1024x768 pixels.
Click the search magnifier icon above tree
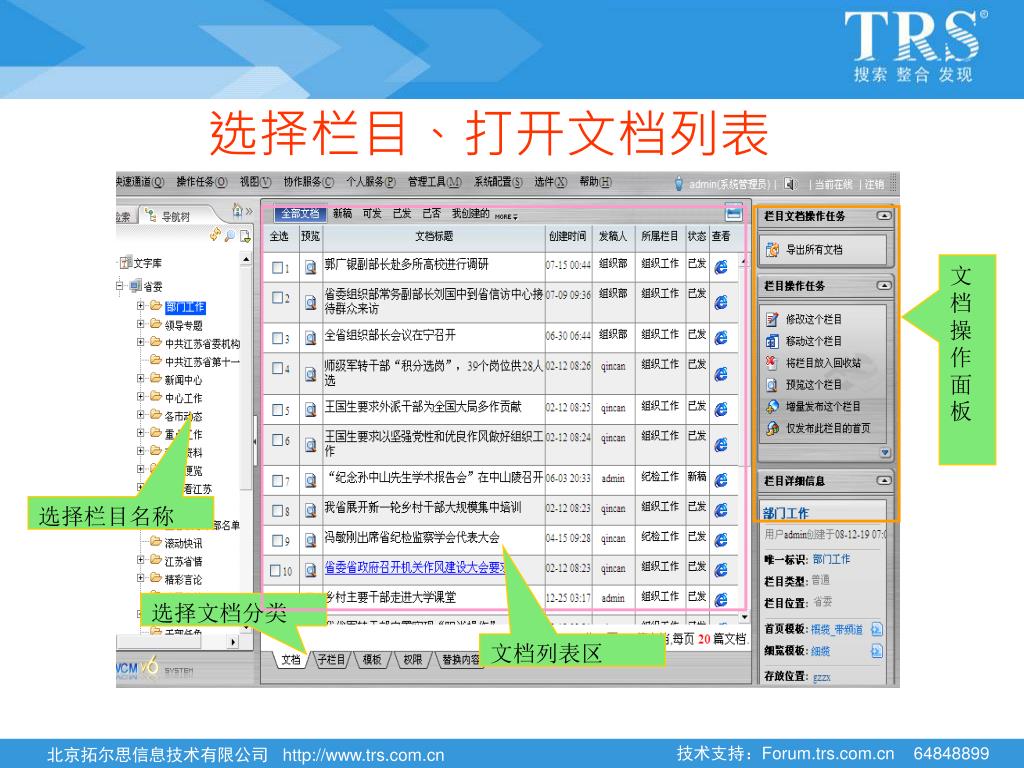click(230, 236)
